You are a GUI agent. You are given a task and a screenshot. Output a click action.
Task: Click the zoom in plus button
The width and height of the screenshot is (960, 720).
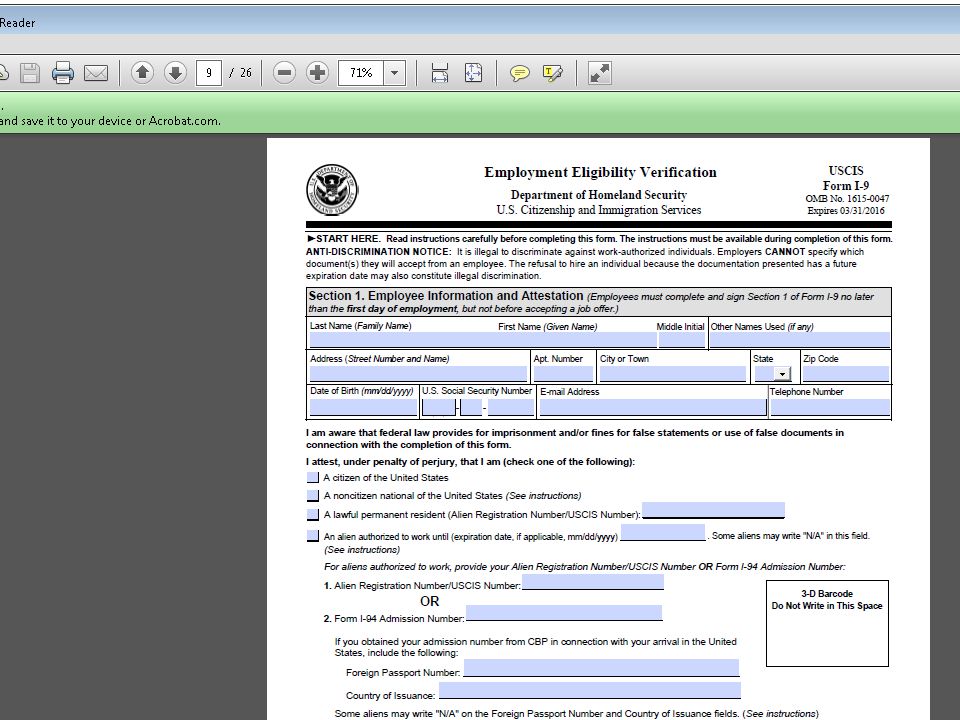(317, 73)
